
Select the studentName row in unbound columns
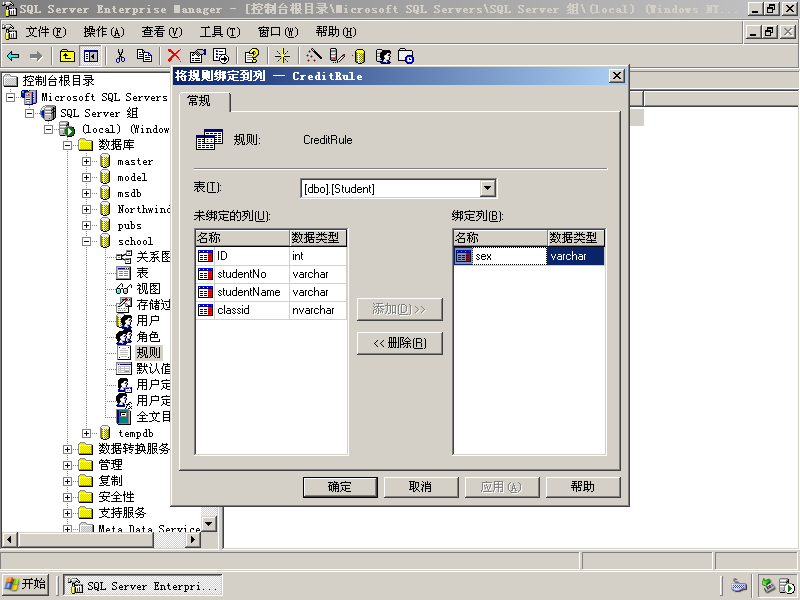(271, 292)
